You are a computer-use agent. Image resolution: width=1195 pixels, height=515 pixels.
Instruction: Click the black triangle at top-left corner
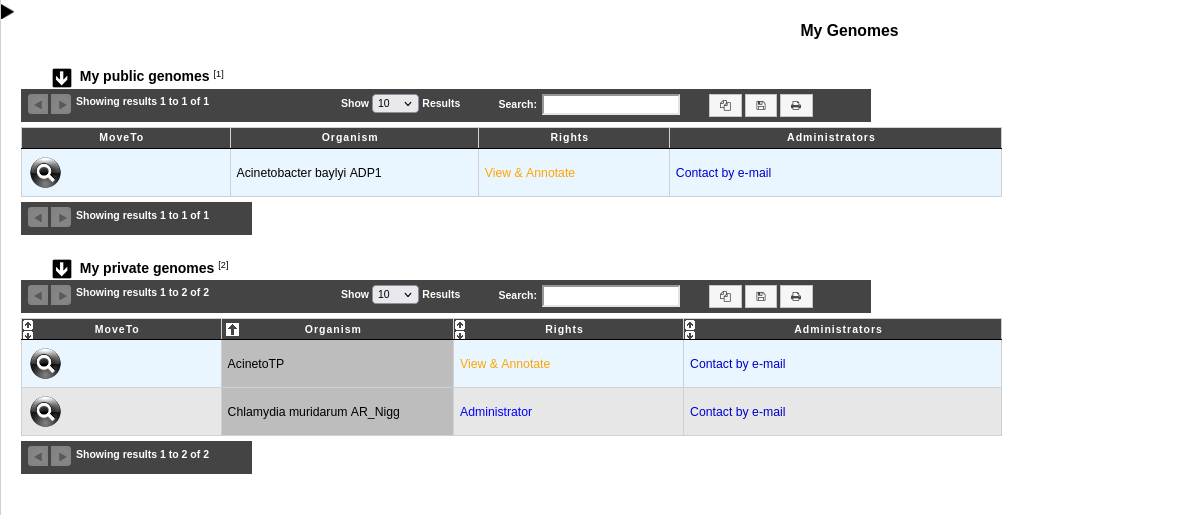tap(7, 12)
